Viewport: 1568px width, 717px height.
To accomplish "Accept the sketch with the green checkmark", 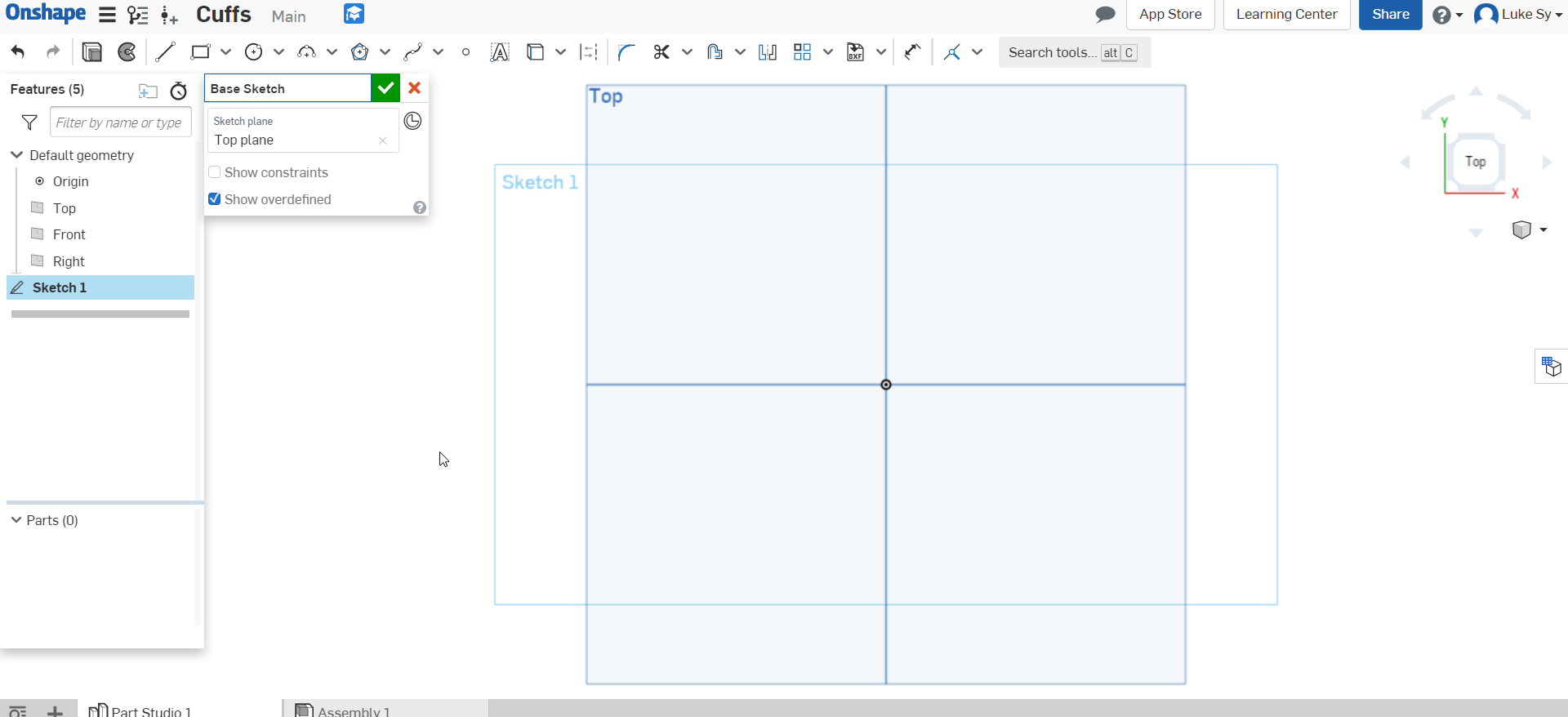I will coord(386,88).
